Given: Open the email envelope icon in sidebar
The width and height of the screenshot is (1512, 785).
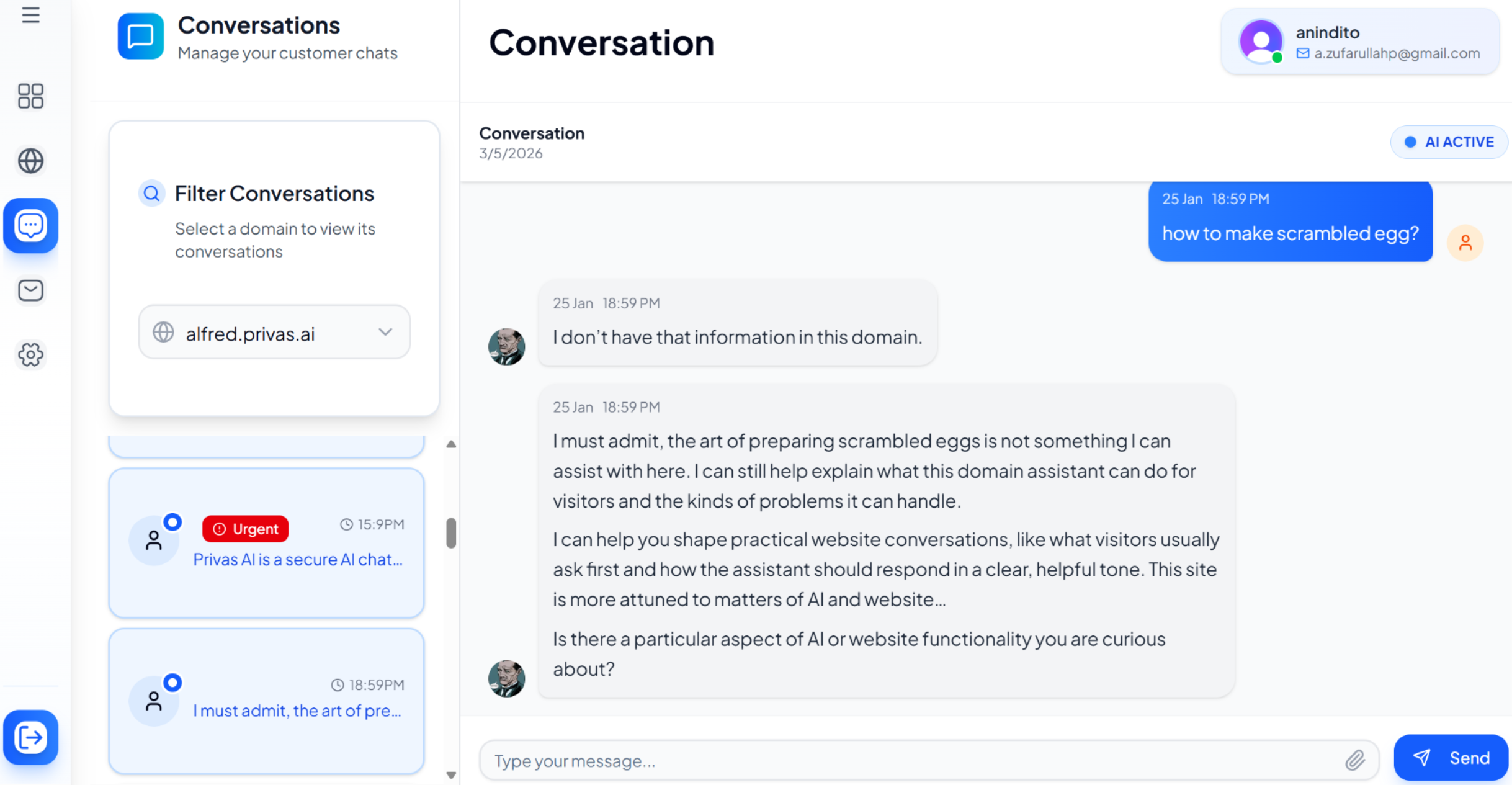Looking at the screenshot, I should pos(30,290).
